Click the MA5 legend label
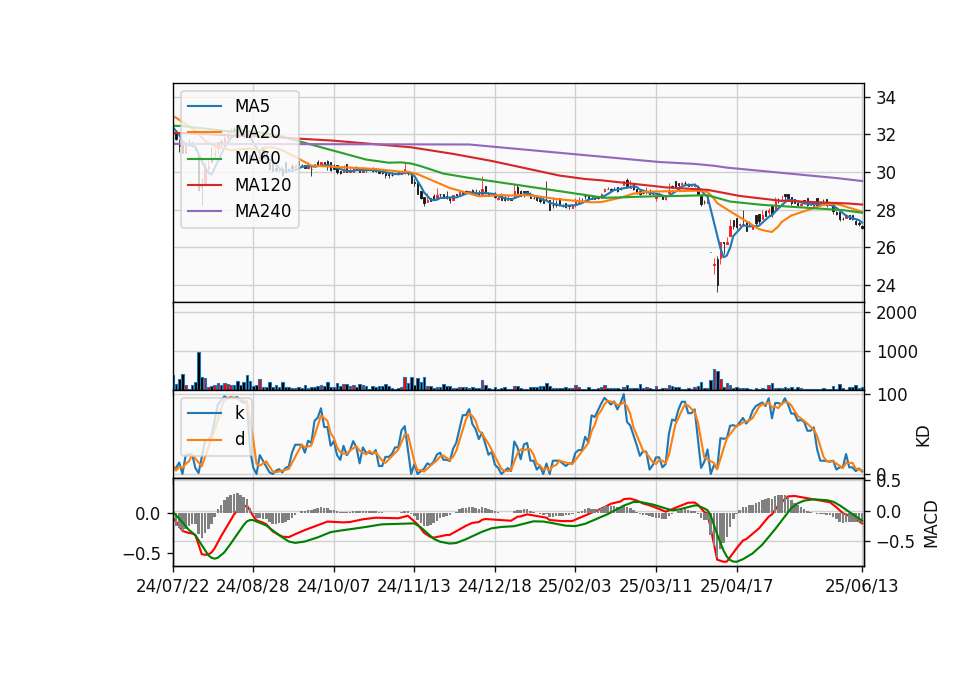Viewport: 960px width, 690px height. (252, 106)
